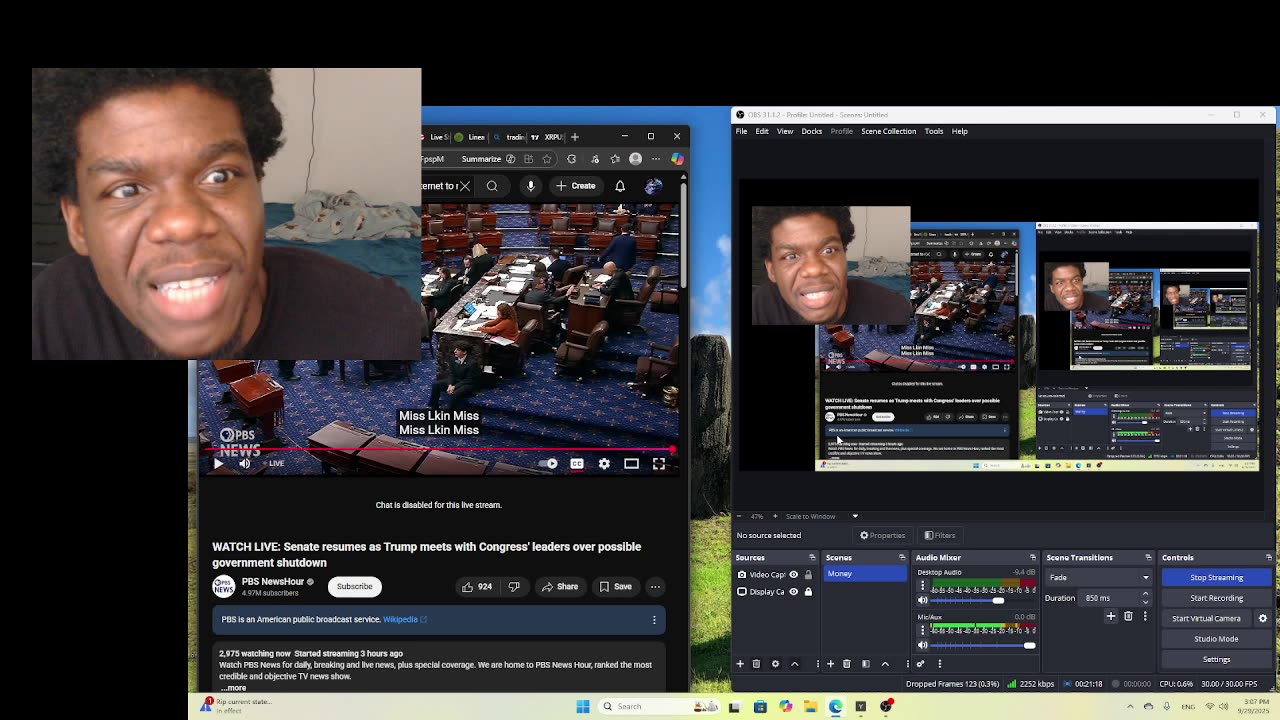Screen dimensions: 1280x720
Task: Toggle YouTube autoplay switch
Action: [x=550, y=464]
